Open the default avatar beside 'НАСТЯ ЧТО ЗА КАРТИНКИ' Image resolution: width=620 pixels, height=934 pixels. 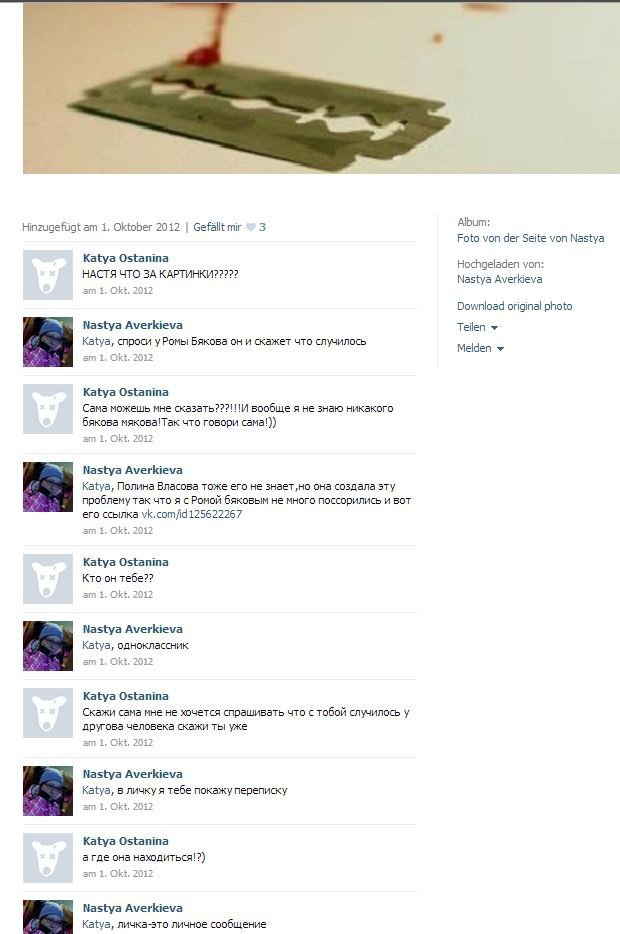[x=48, y=275]
